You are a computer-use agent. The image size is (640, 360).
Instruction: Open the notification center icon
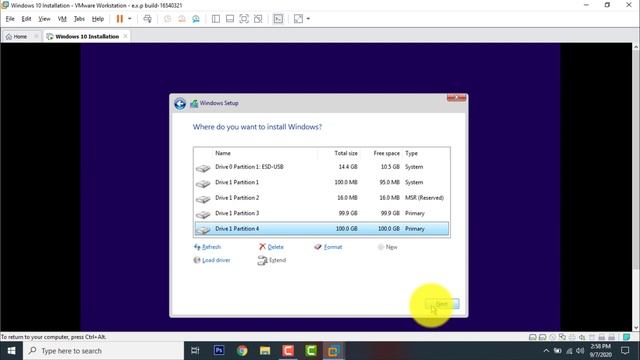[x=625, y=351]
